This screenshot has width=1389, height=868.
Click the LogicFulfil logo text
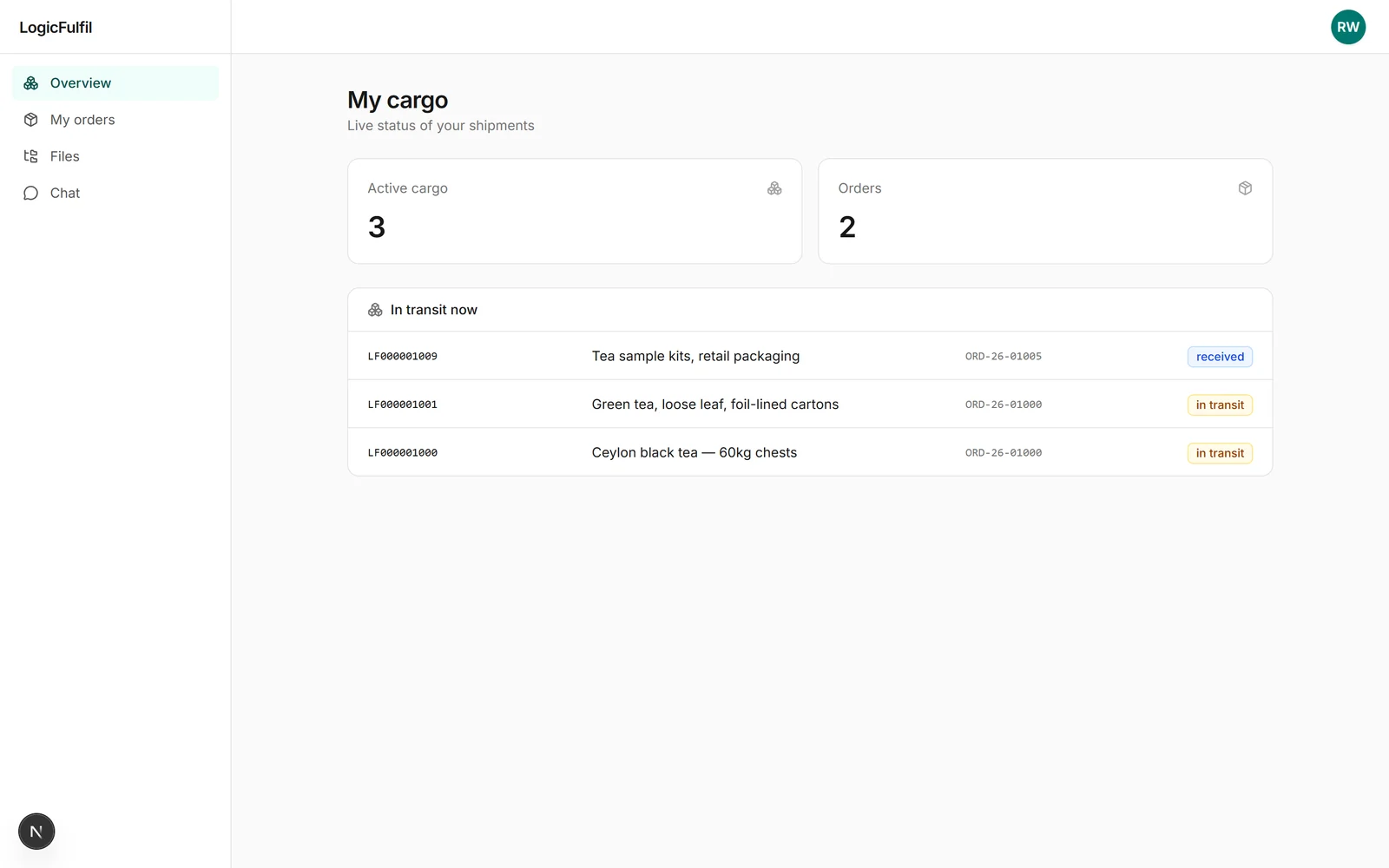click(56, 27)
